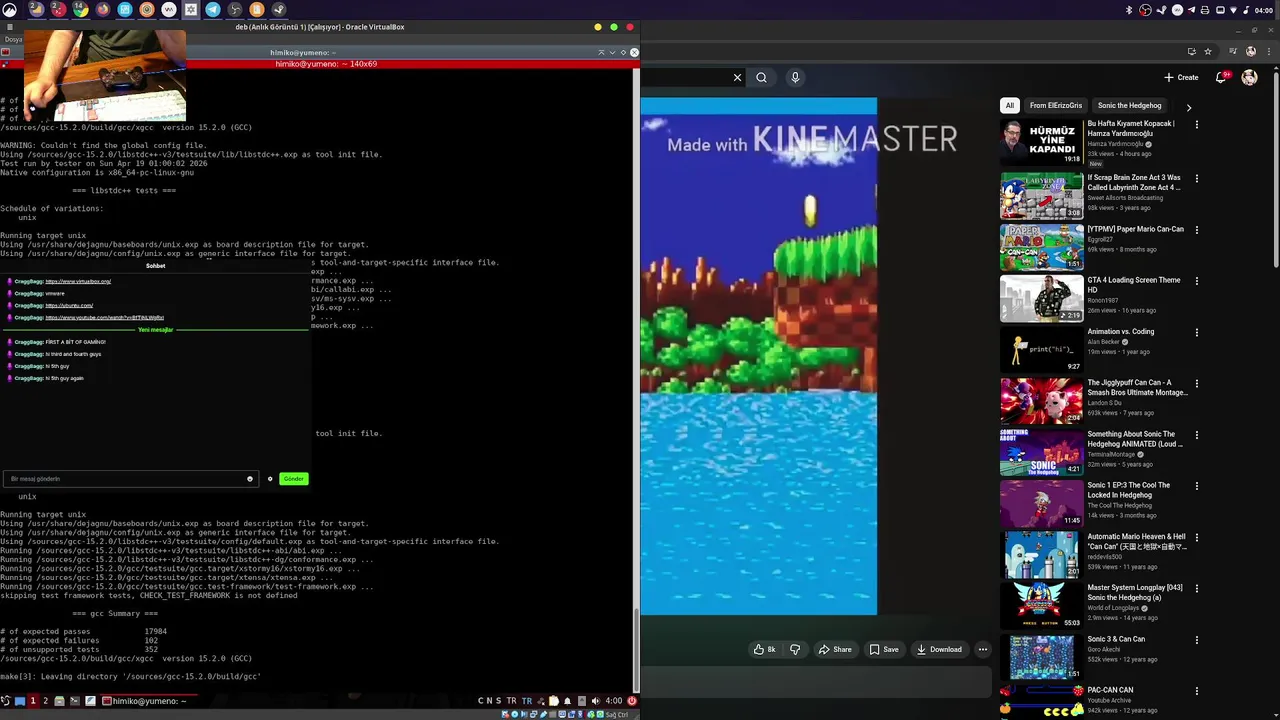Open the Wi-Fi network tray icon
1280x720 pixels.
[1234, 10]
